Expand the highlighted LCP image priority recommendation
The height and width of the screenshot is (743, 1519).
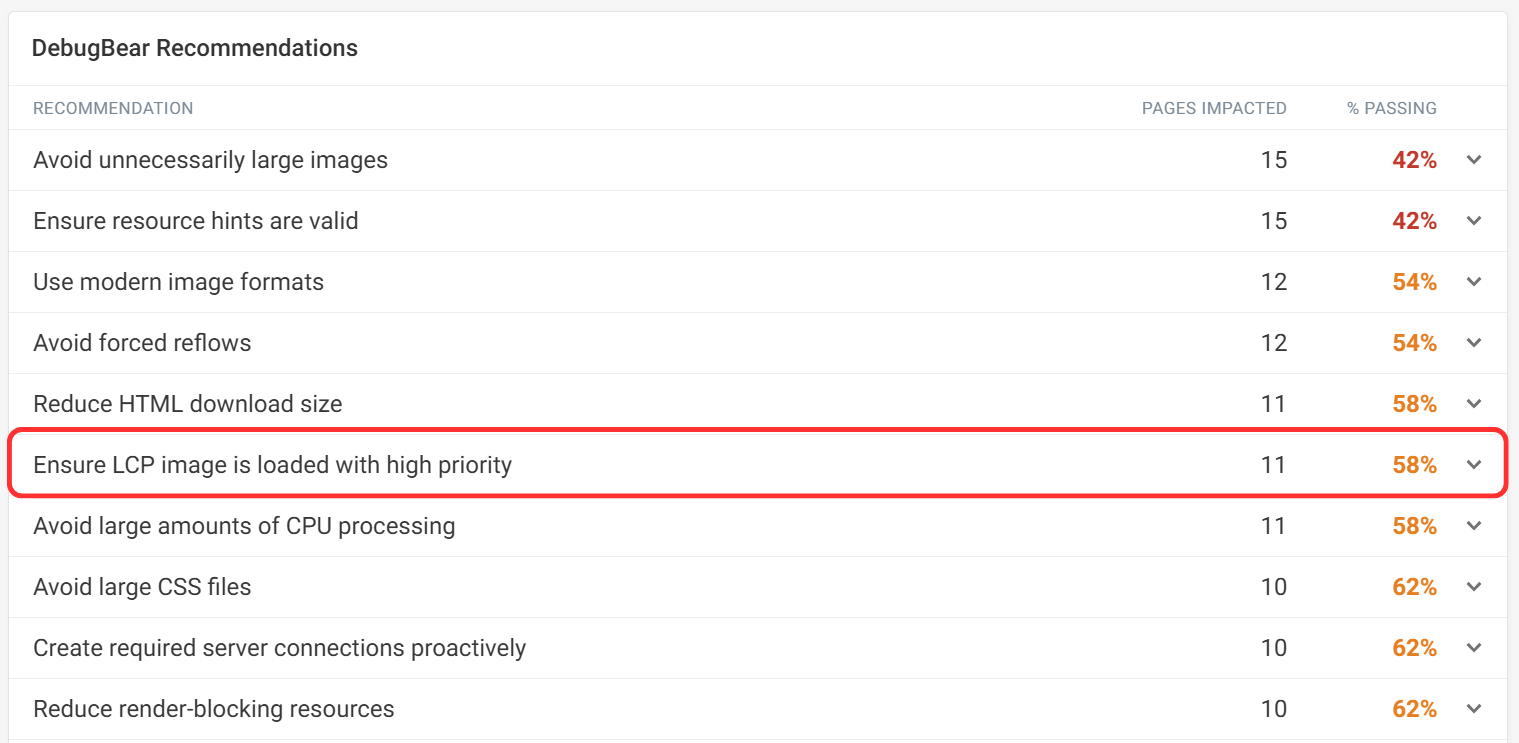[x=1473, y=464]
